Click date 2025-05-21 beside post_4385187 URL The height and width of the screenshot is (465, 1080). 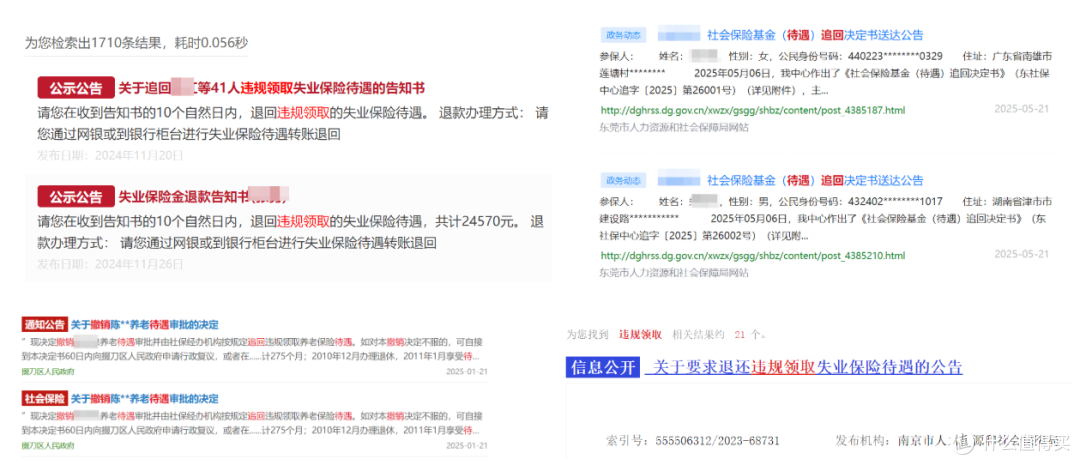coord(1021,109)
